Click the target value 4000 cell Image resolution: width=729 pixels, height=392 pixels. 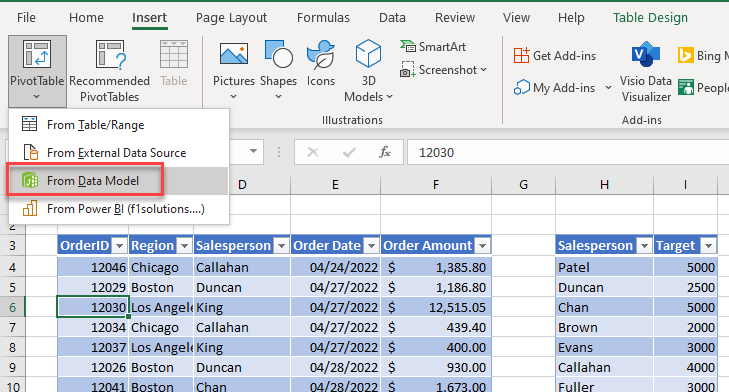[685, 367]
